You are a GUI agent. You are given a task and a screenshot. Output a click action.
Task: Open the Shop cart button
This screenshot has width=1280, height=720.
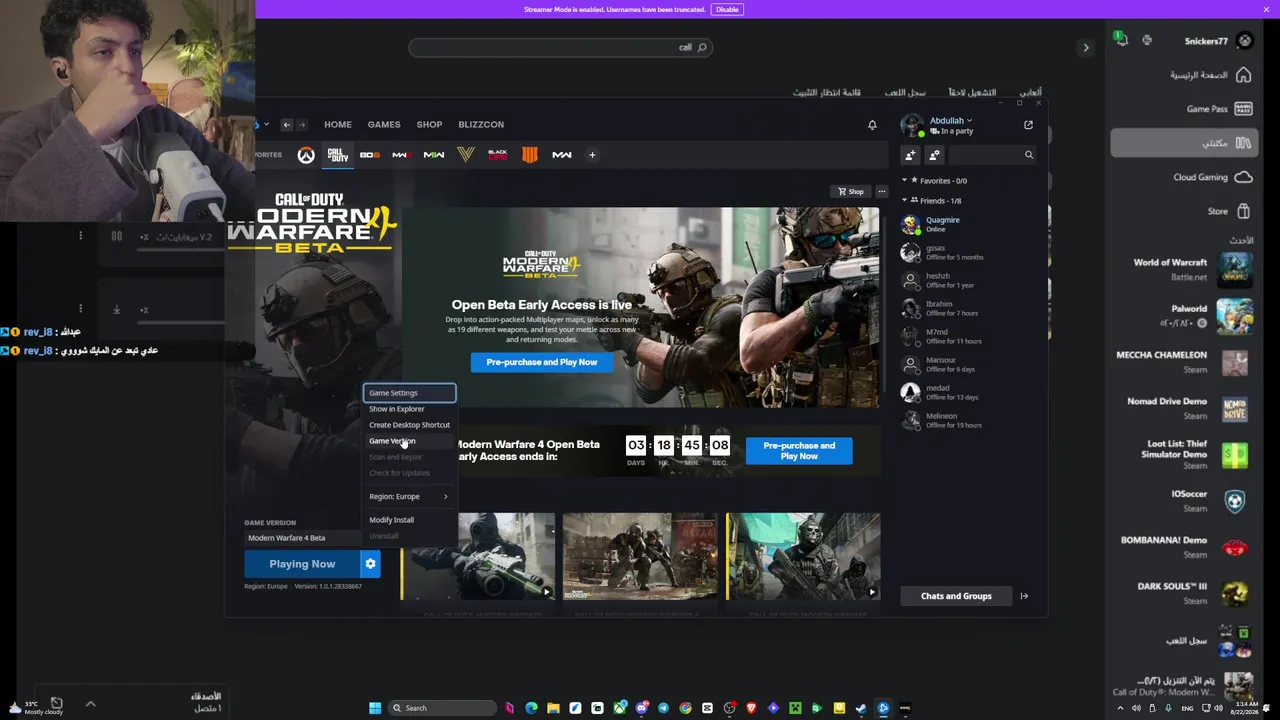pyautogui.click(x=851, y=192)
